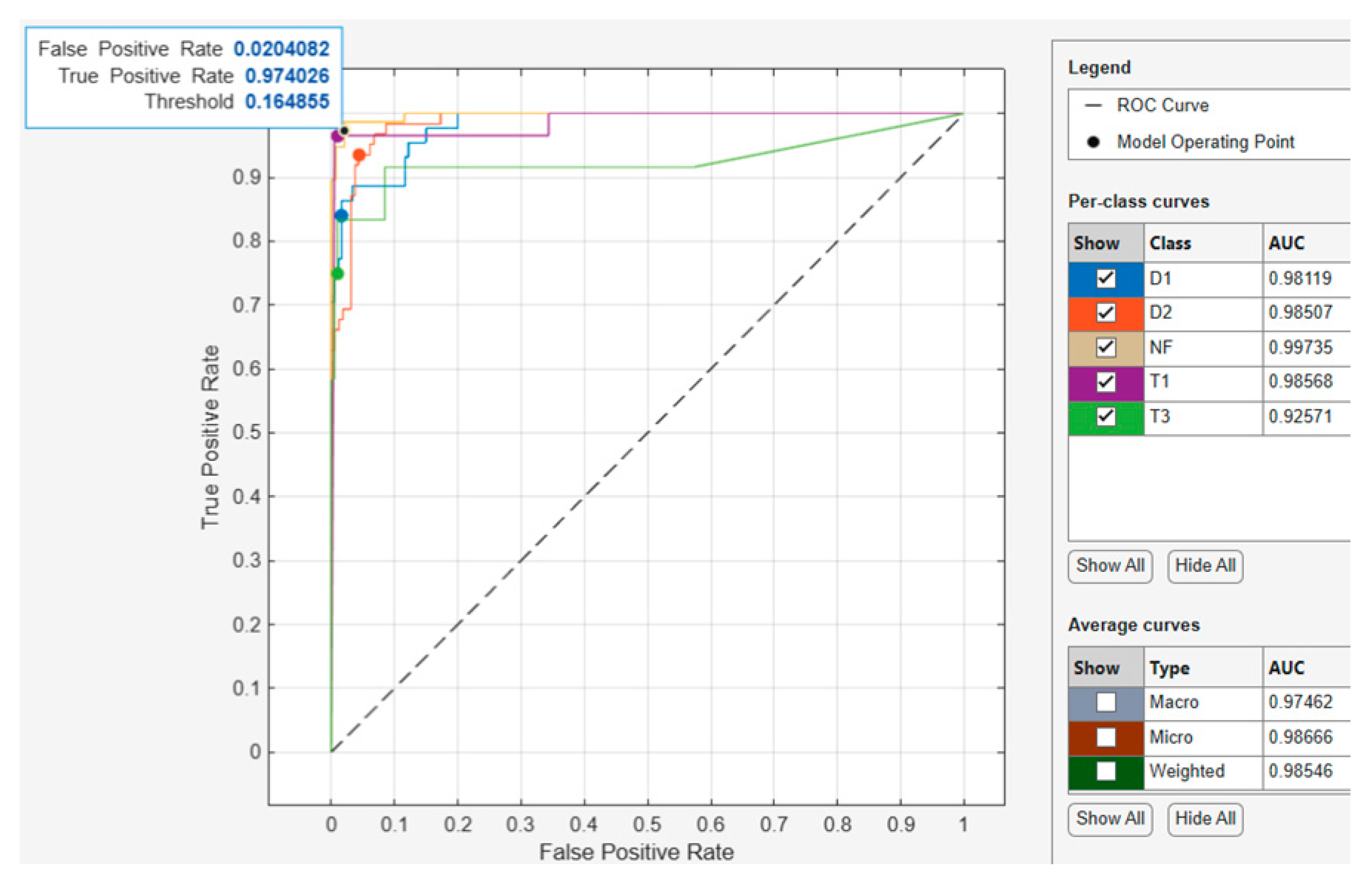Click the Threshold value in the data tip
This screenshot has height=883, width=1372.
[287, 102]
